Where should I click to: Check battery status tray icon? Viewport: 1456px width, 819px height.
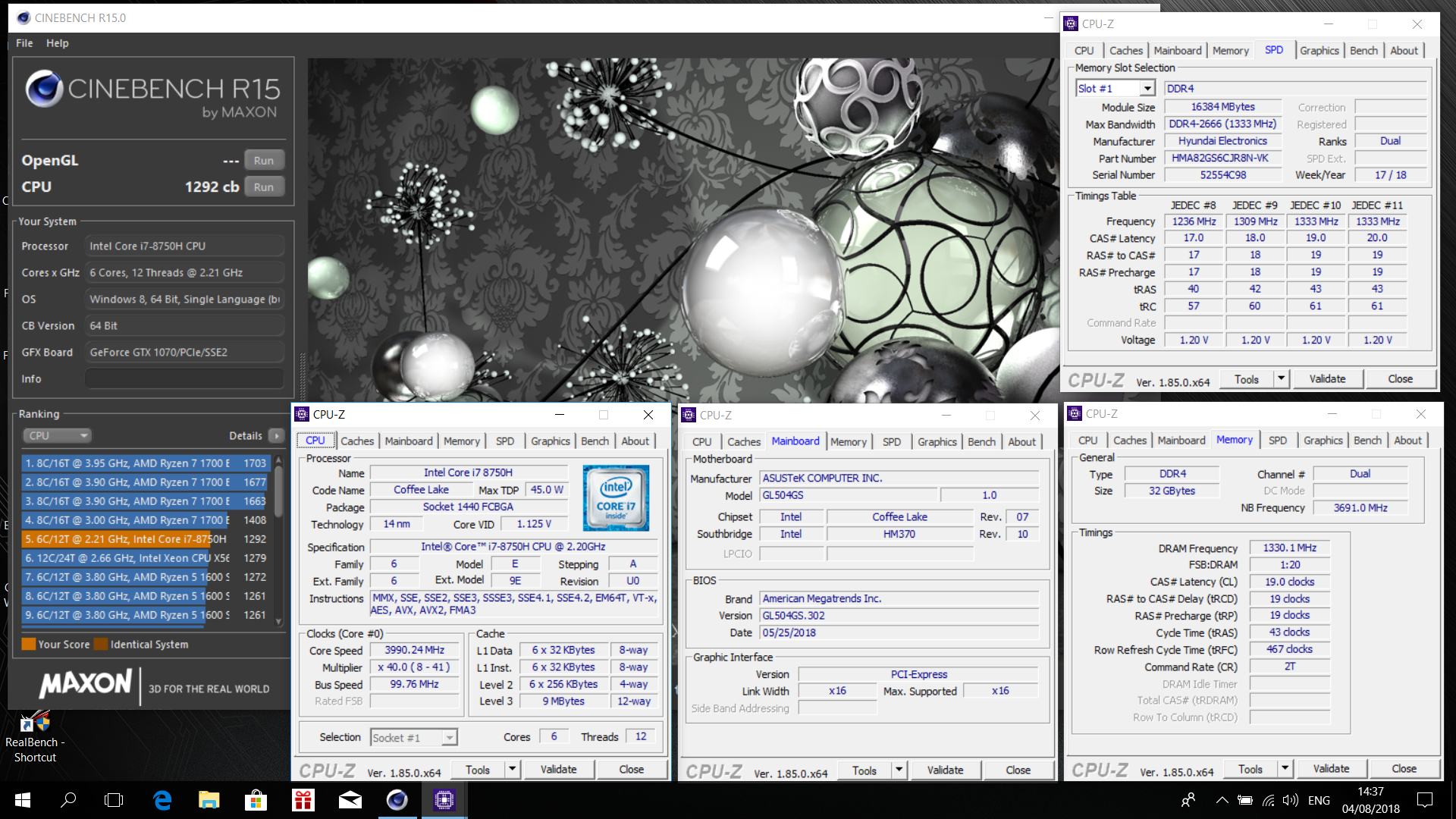(x=1245, y=800)
